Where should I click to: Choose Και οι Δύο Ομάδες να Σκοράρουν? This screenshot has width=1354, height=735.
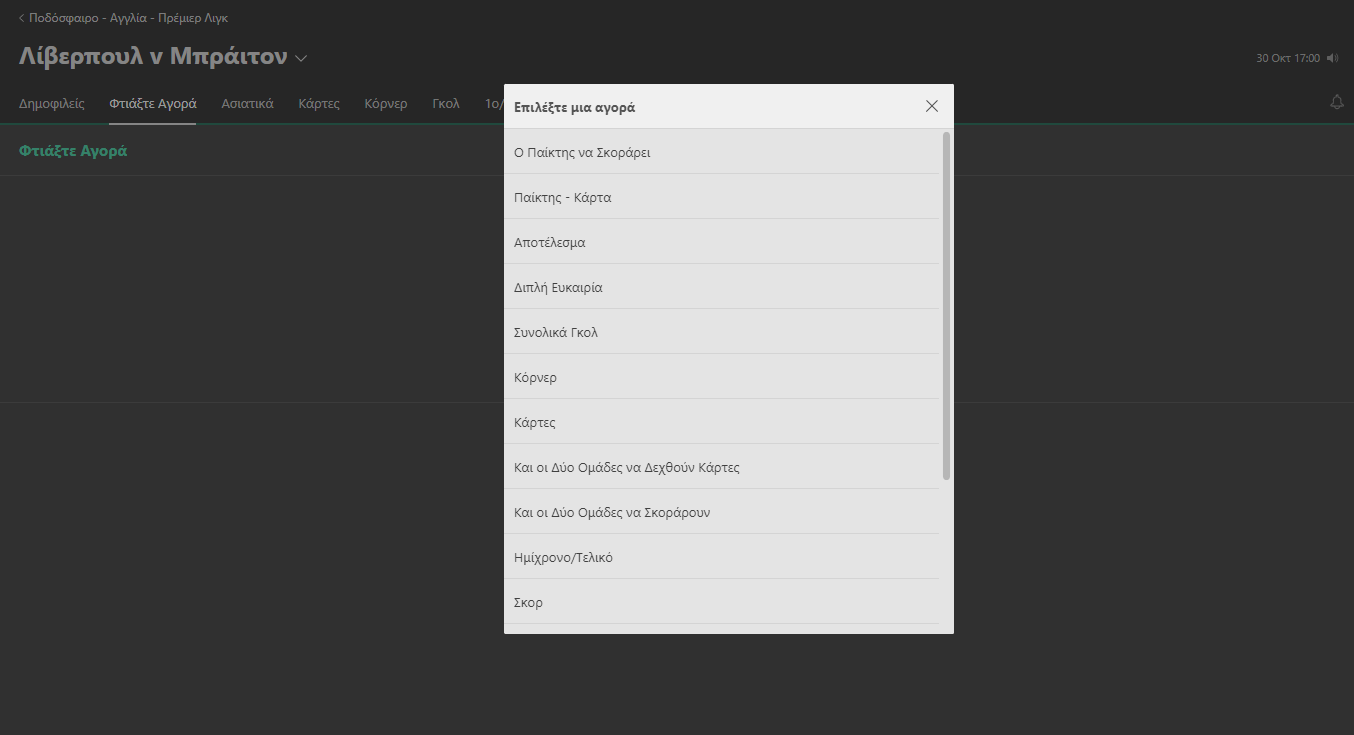[x=721, y=512]
